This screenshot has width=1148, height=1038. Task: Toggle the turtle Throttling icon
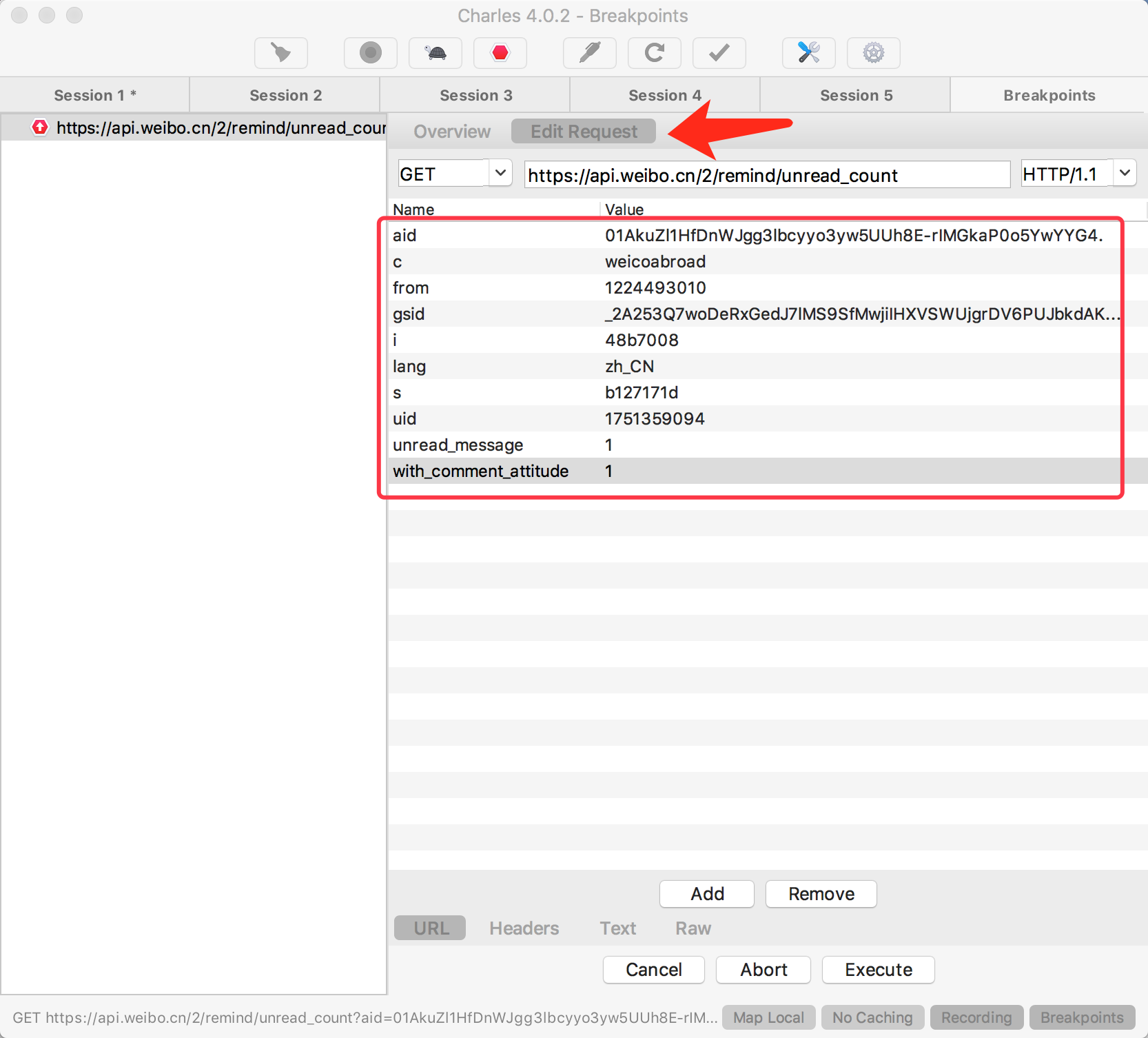[435, 53]
